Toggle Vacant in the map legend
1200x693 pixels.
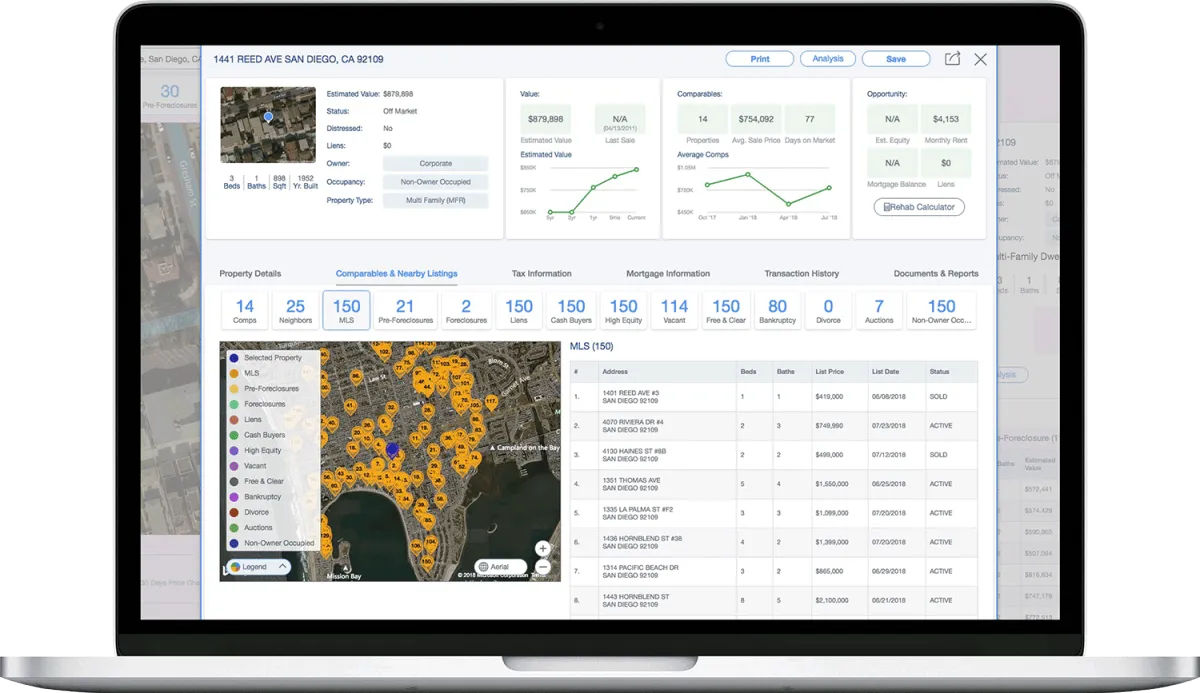(248, 466)
